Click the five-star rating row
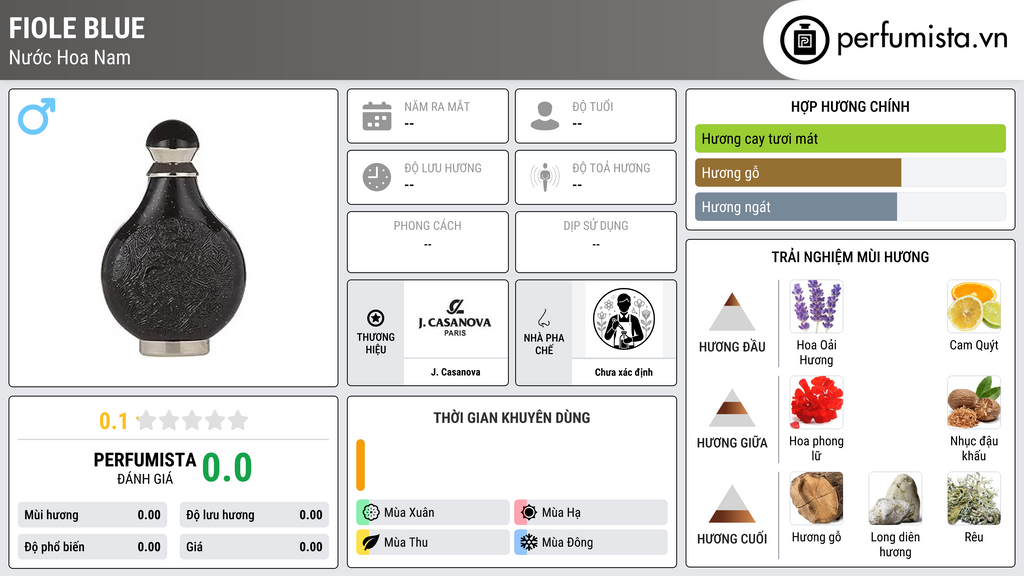This screenshot has height=576, width=1024. click(x=193, y=420)
